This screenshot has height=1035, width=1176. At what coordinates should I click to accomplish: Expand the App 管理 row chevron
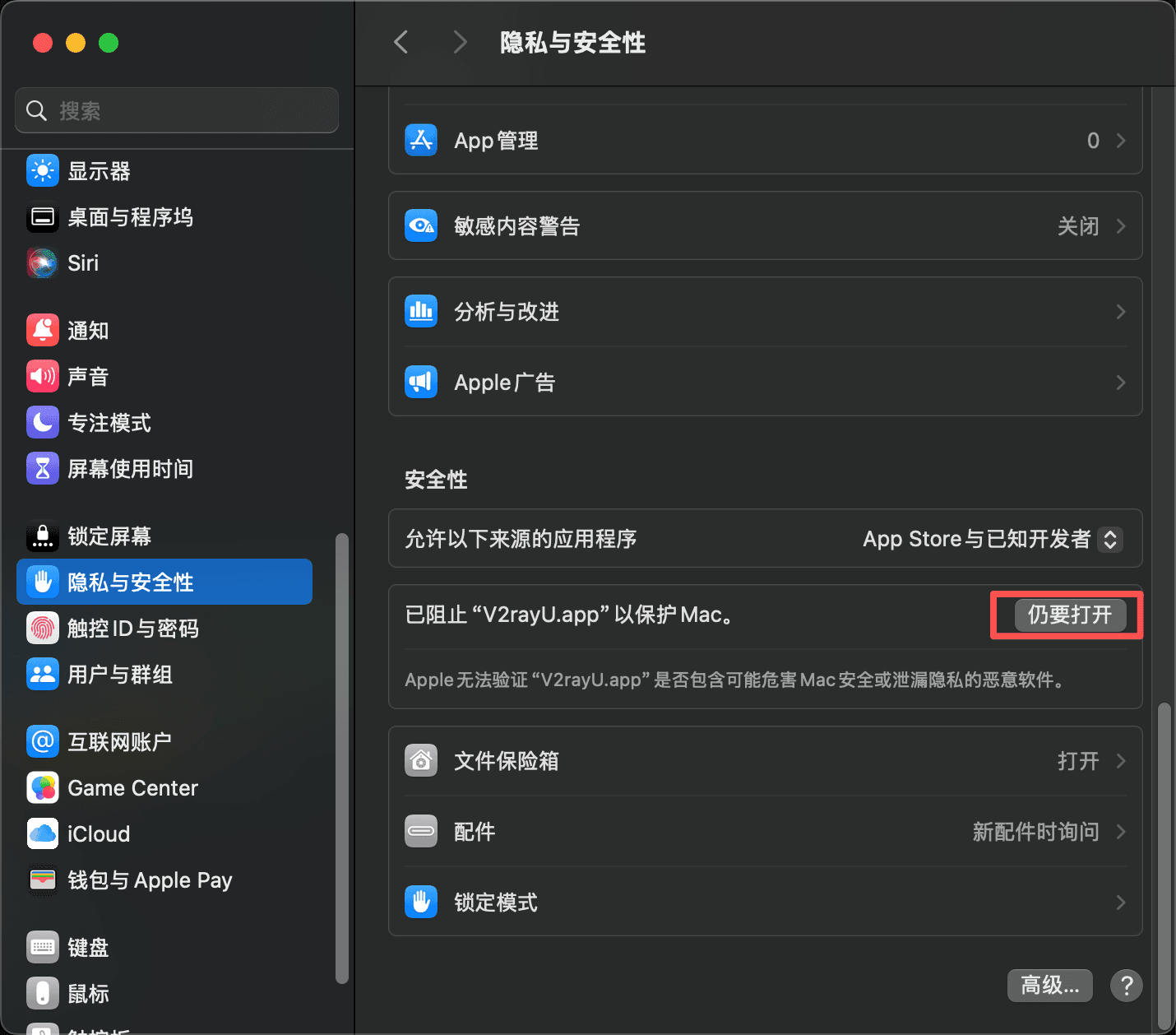[x=1121, y=141]
